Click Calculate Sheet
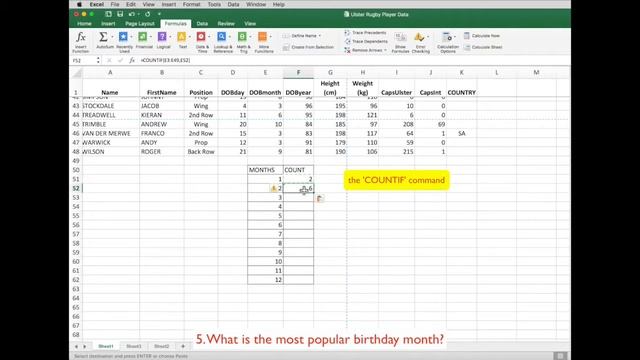 point(483,47)
